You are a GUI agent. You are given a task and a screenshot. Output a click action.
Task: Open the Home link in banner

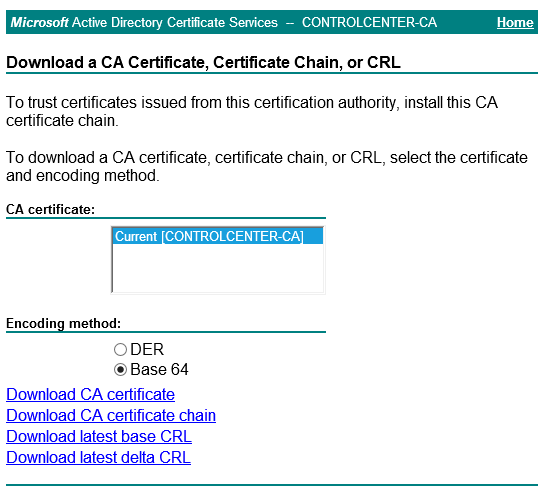[x=515, y=22]
